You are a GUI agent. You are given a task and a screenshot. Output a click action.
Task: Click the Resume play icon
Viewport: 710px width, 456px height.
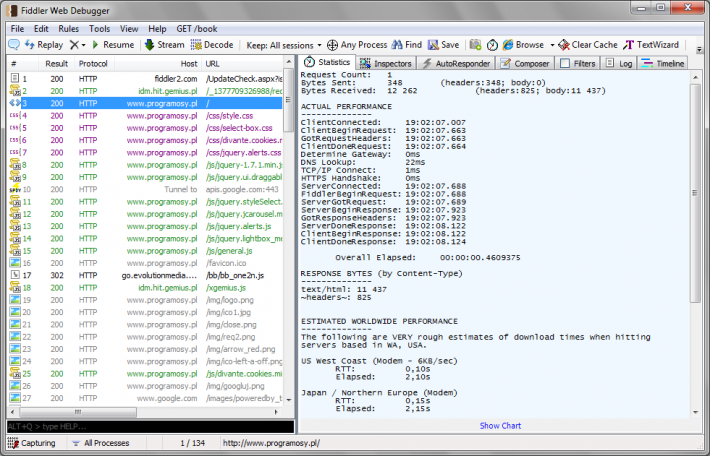[x=96, y=45]
